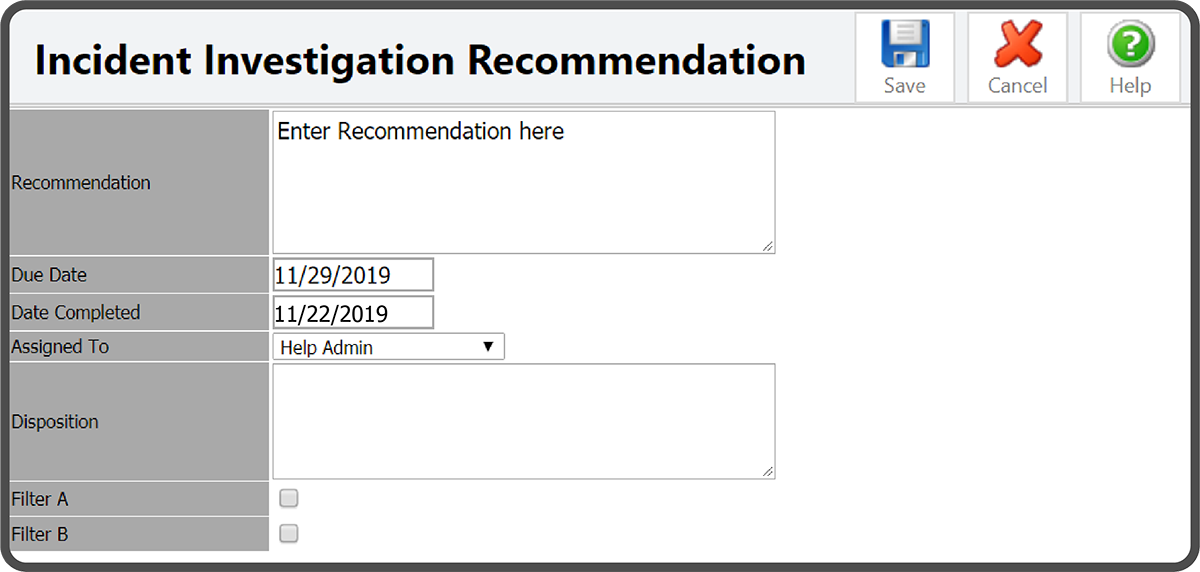1200x572 pixels.
Task: Tick the Filter B checkbox
Action: (x=289, y=534)
